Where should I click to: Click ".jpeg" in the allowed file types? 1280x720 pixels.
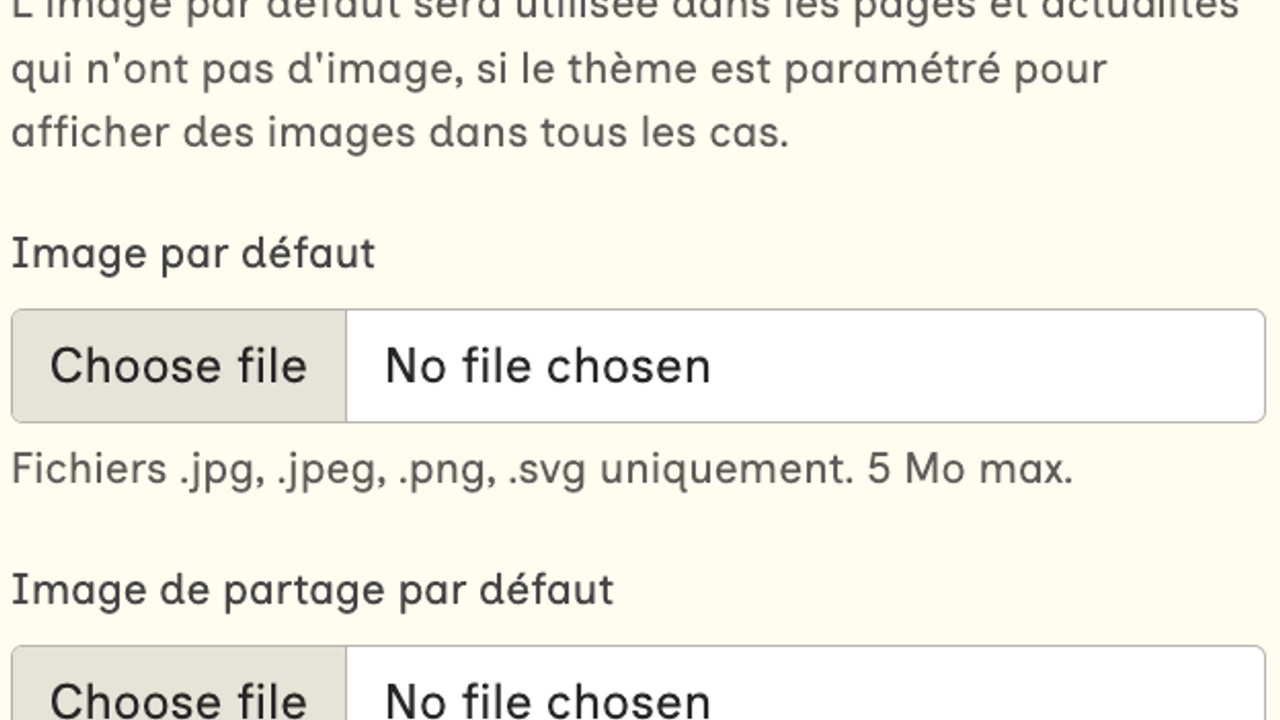332,469
